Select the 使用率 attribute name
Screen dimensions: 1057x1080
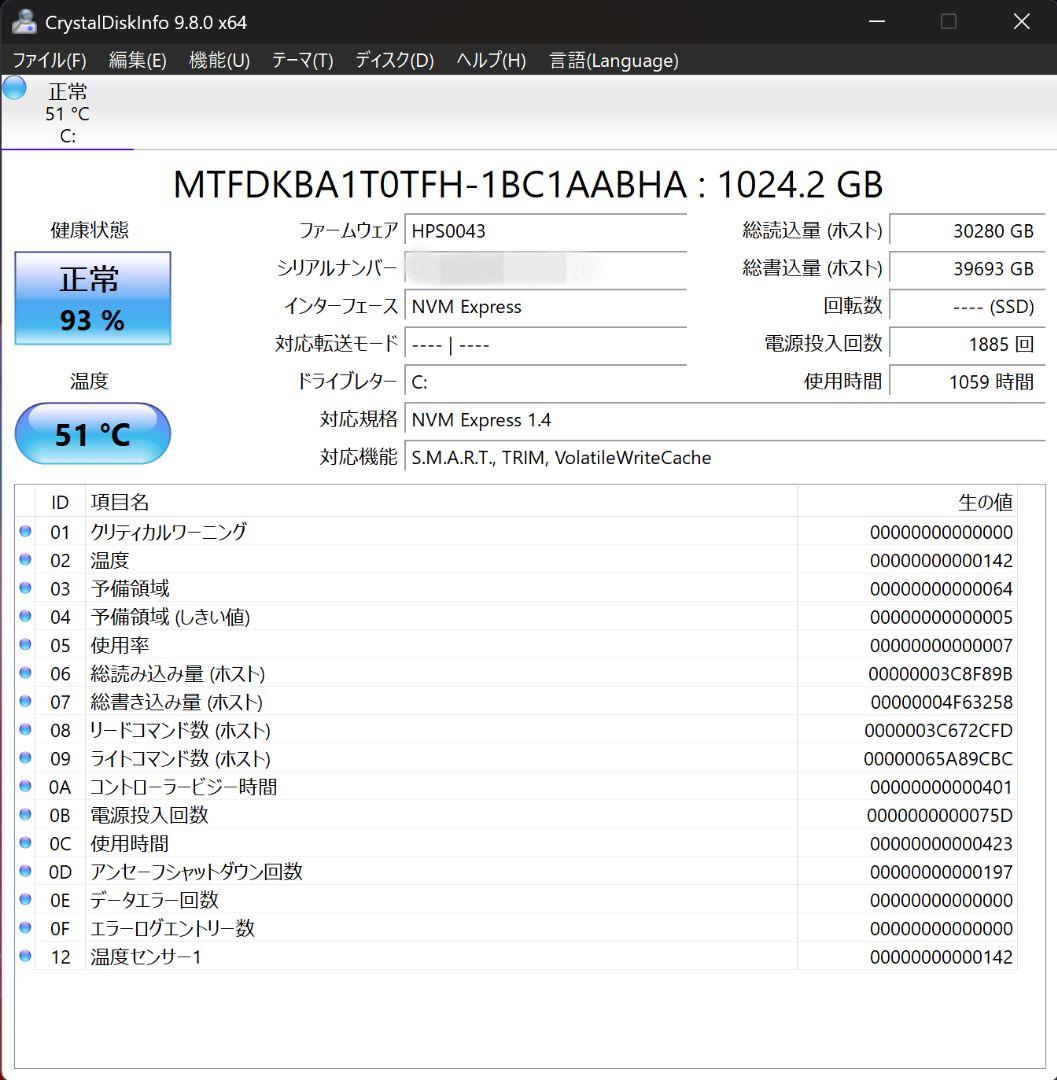coord(120,645)
